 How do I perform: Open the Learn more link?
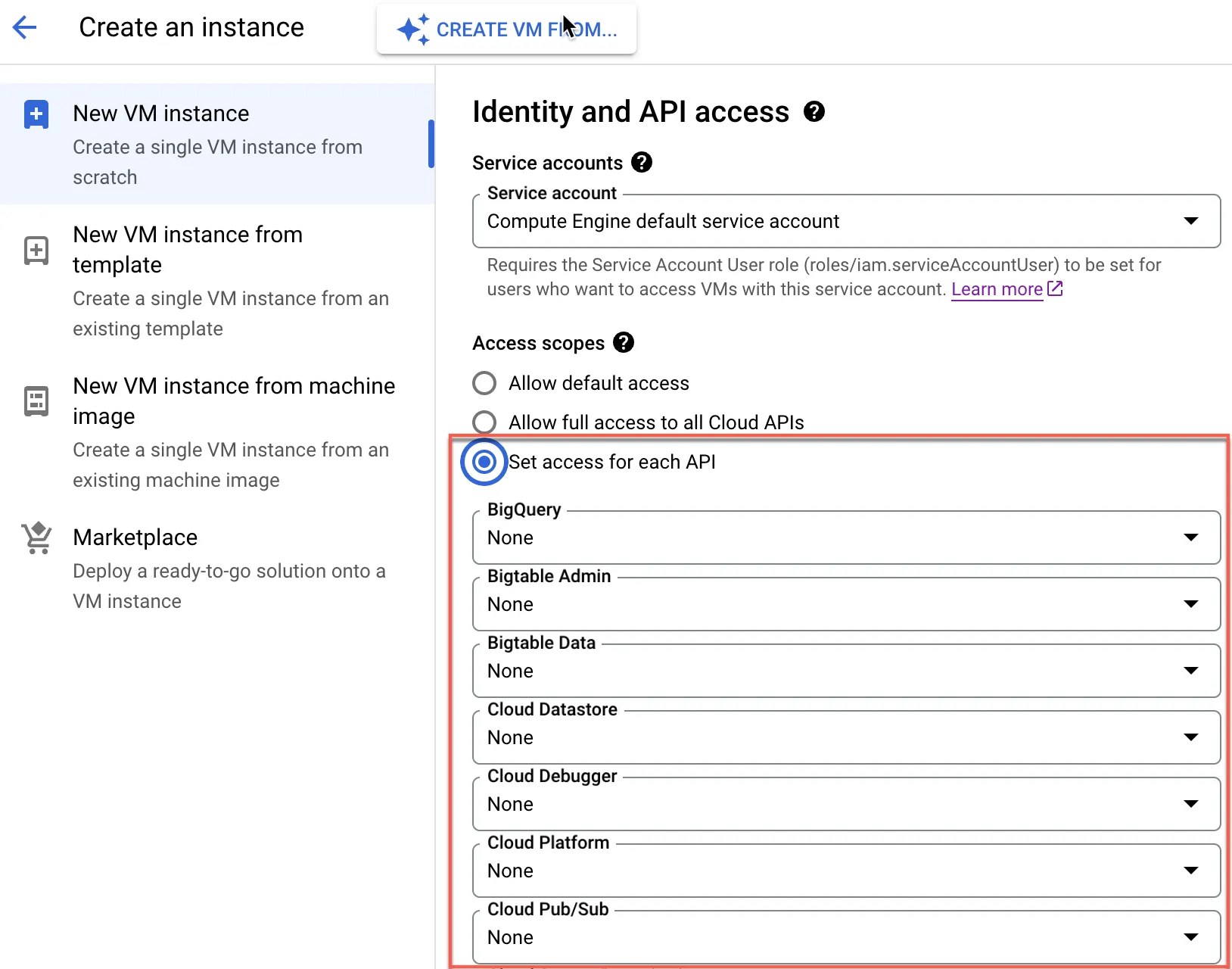click(997, 289)
